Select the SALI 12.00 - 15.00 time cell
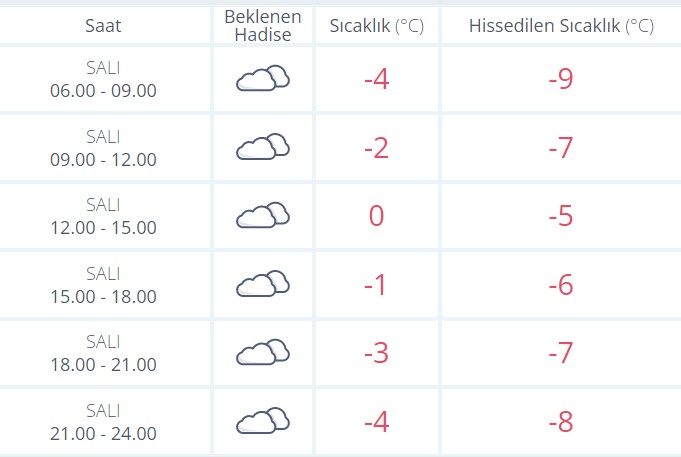The image size is (681, 457). (103, 216)
